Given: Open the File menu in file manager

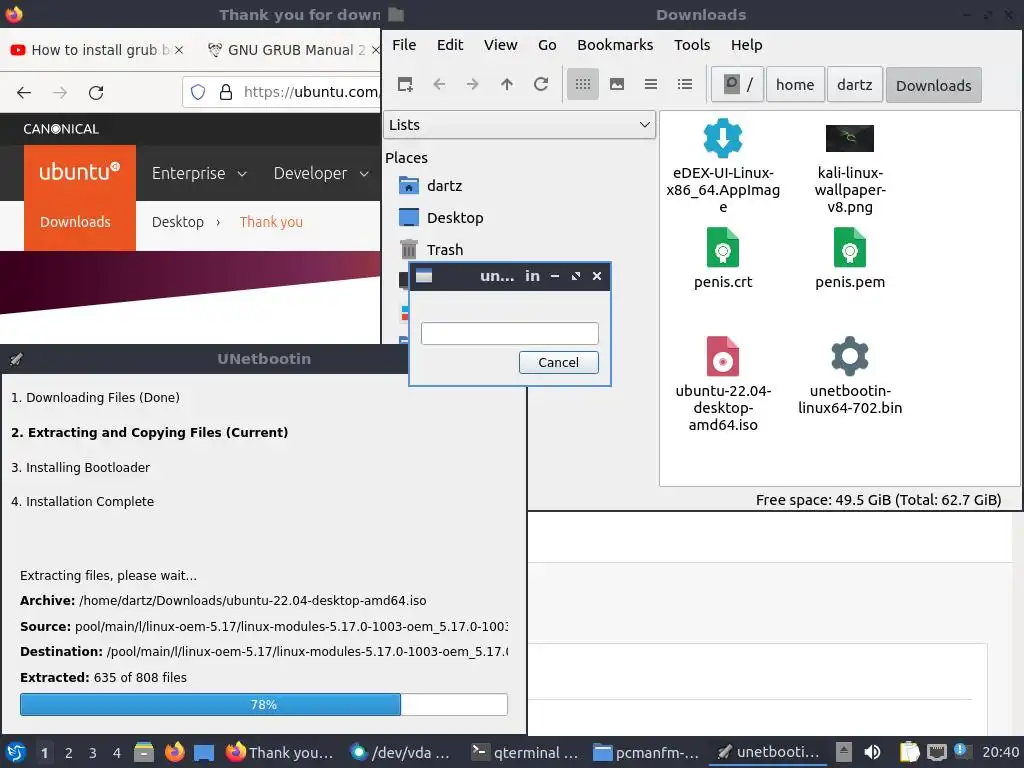Looking at the screenshot, I should (x=404, y=45).
